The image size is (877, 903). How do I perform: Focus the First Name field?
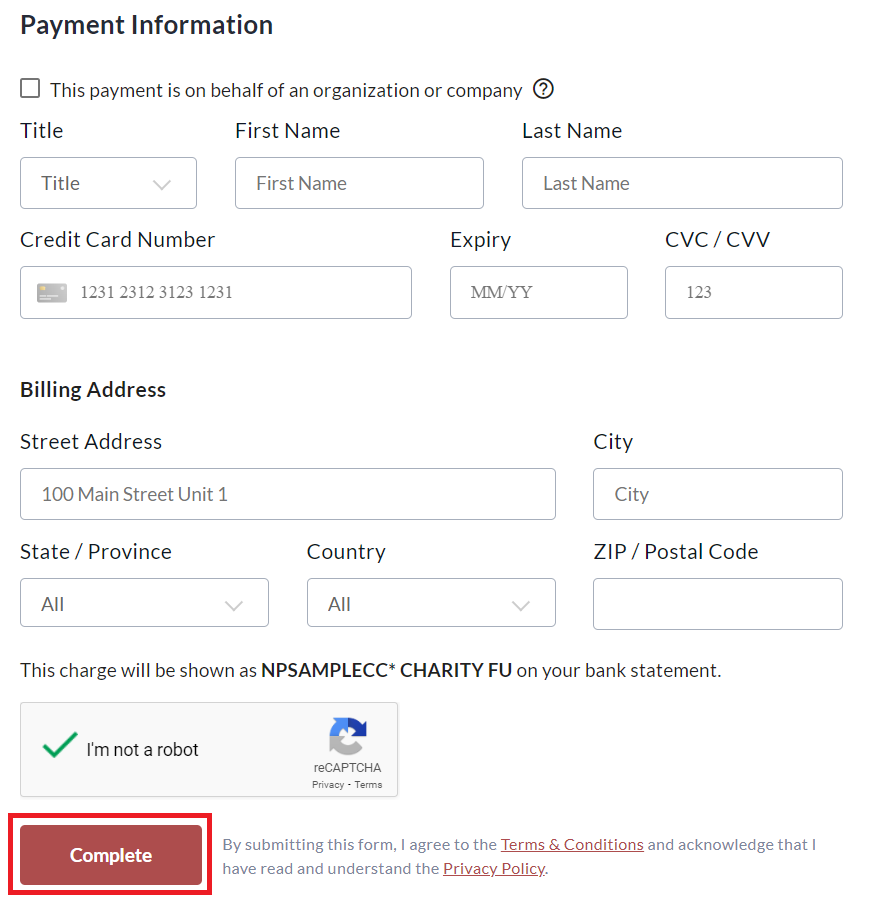click(x=359, y=183)
